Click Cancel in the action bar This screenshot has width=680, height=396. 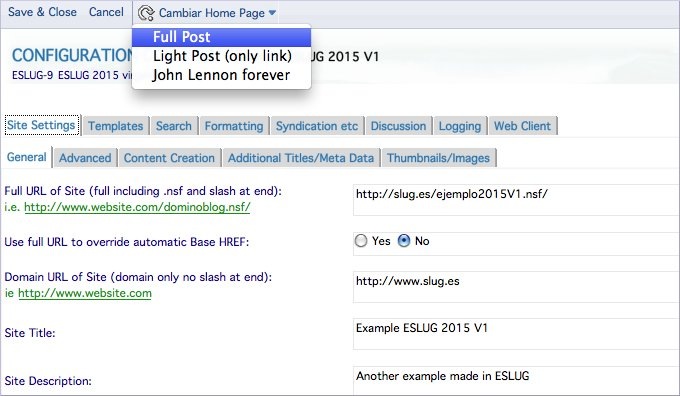106,12
